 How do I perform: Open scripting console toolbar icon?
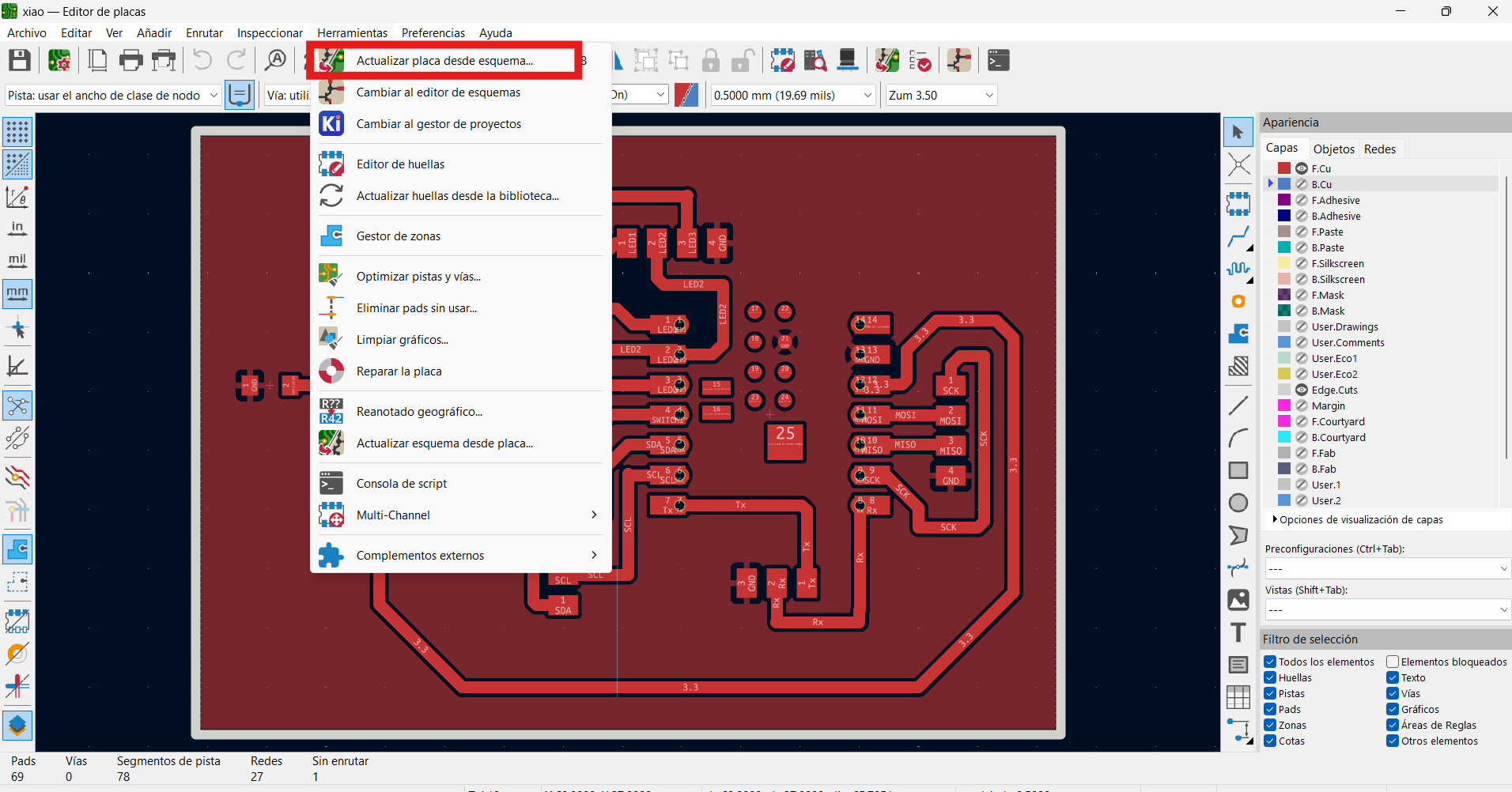coord(999,60)
